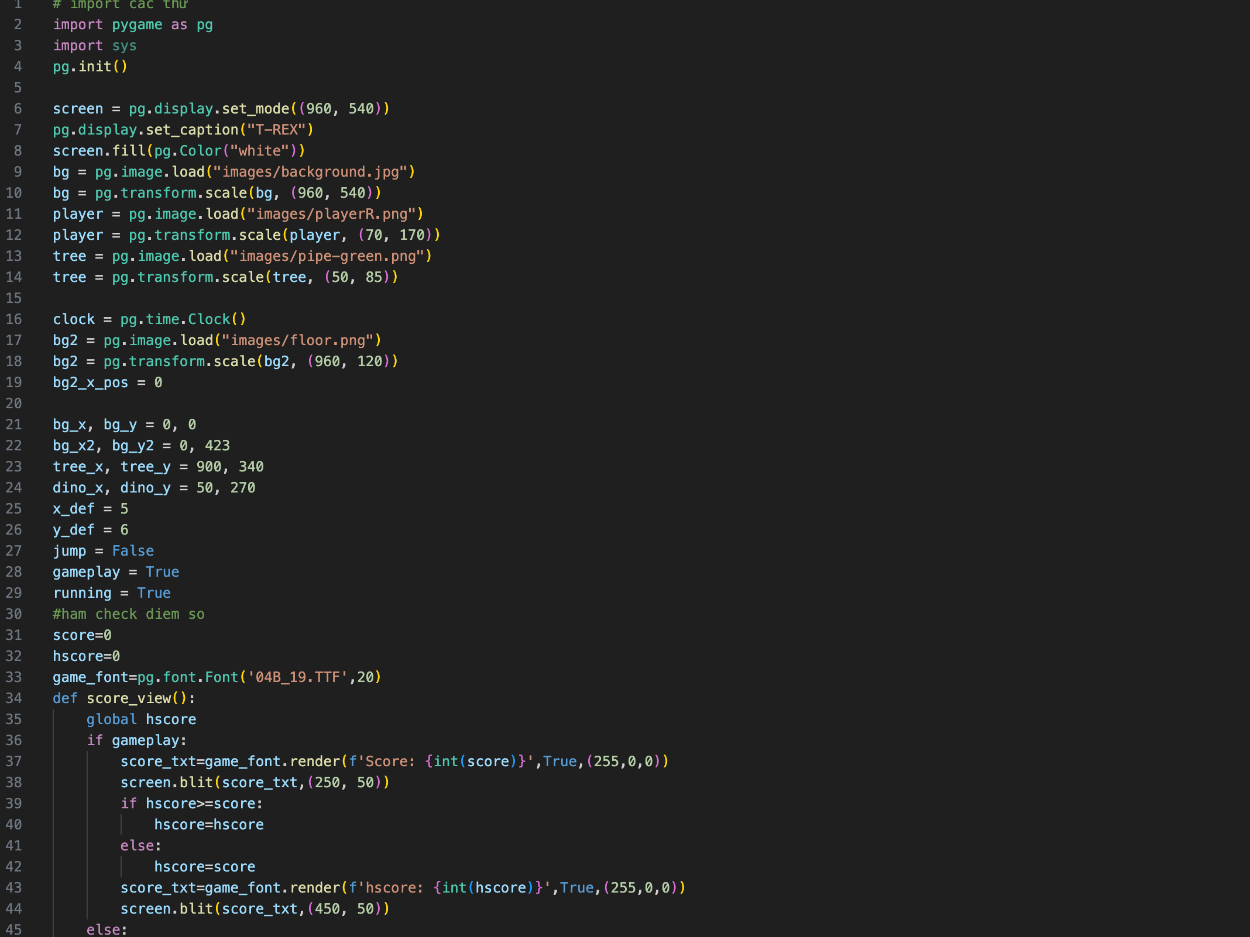This screenshot has width=1250, height=937.
Task: Click line number 16 in the gutter
Action: (x=14, y=319)
